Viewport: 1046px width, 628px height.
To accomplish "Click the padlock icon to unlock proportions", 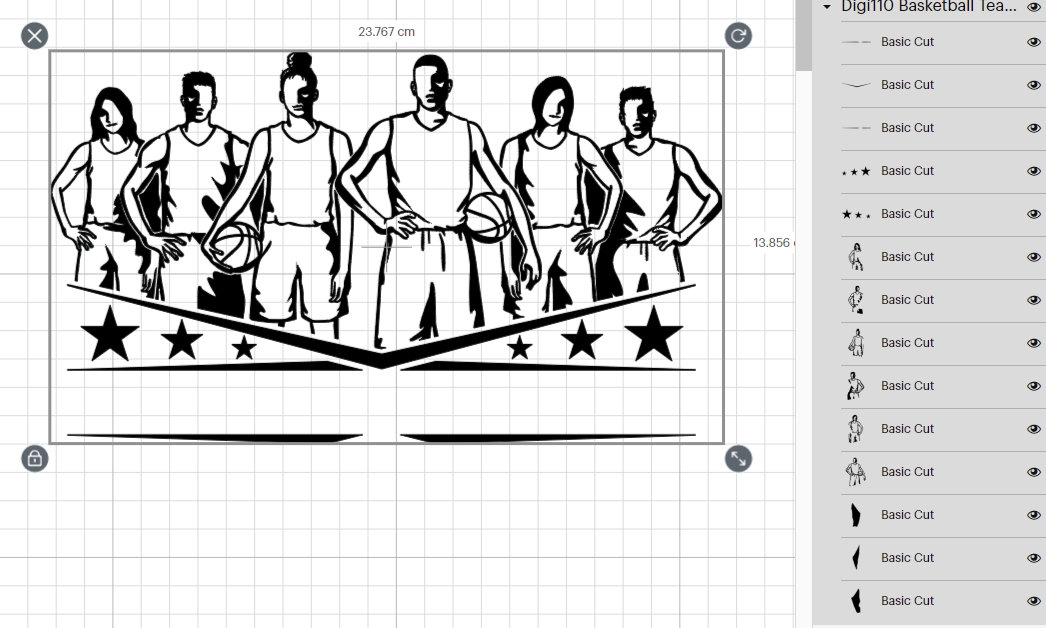I will 34,460.
